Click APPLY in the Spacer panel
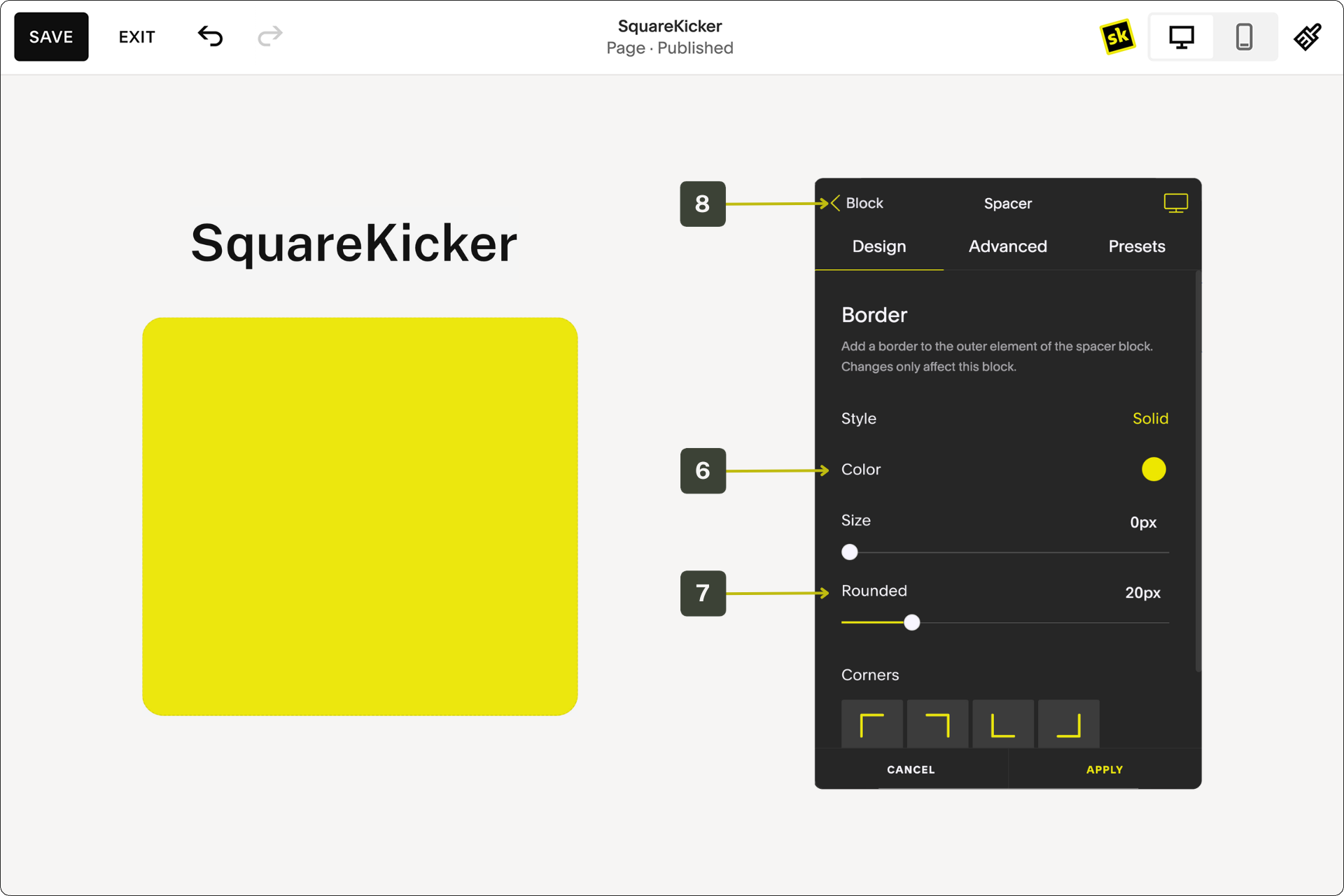1344x896 pixels. (1105, 769)
